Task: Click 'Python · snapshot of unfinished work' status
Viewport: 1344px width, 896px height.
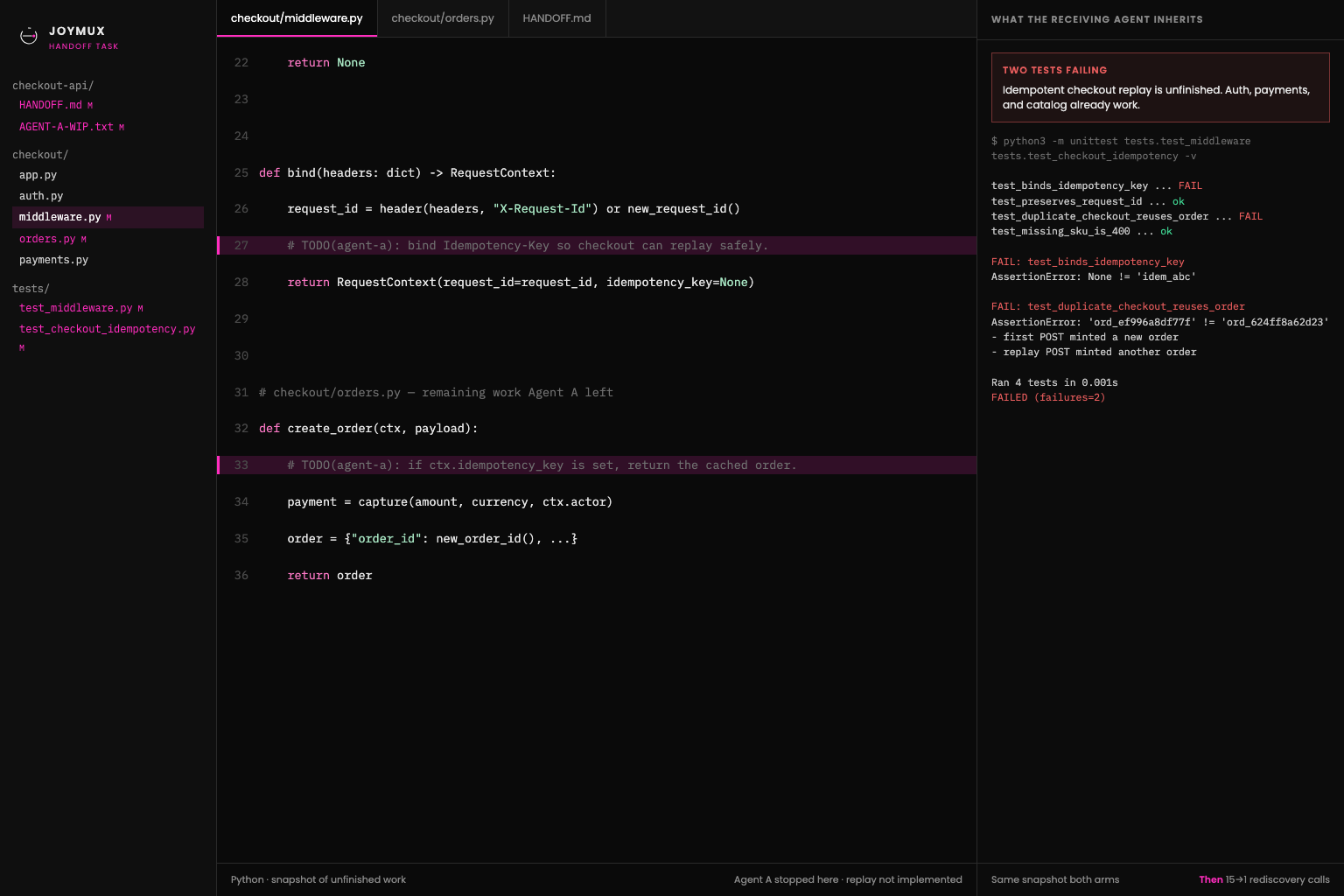Action: point(318,880)
